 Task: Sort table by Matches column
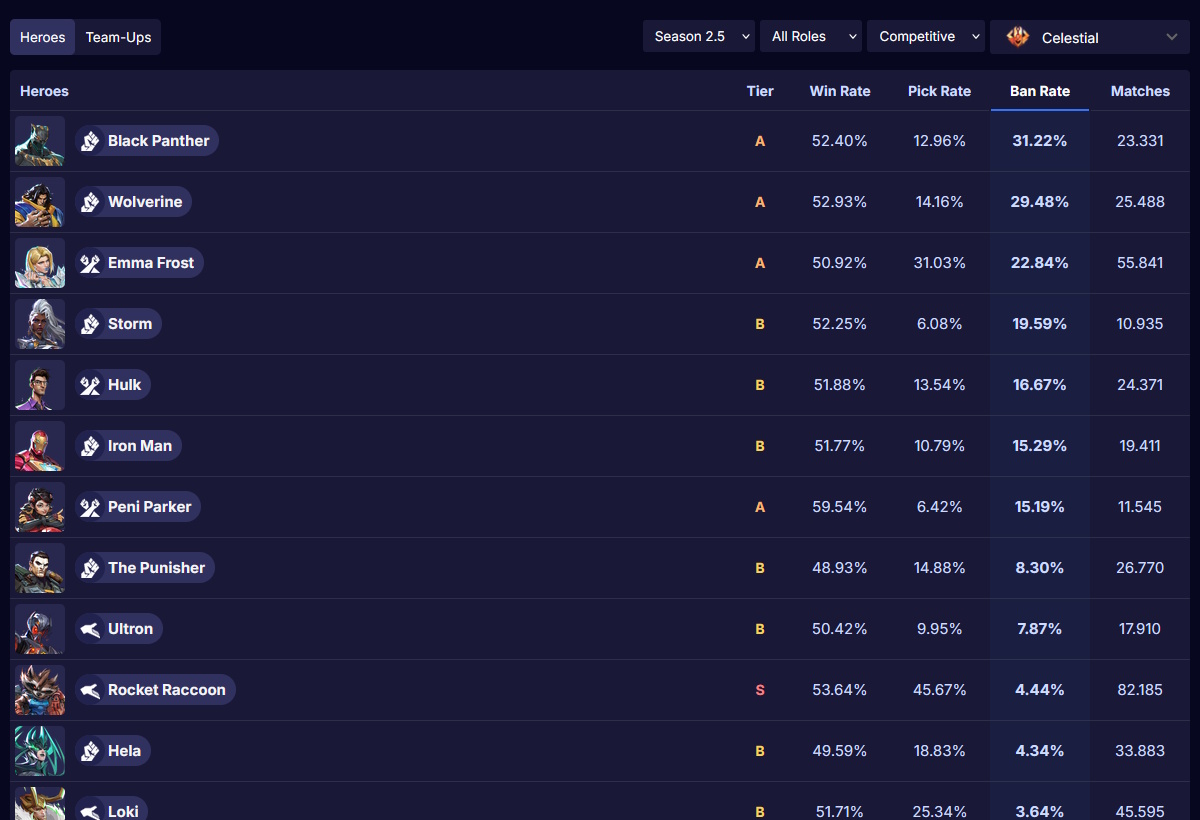click(x=1140, y=91)
